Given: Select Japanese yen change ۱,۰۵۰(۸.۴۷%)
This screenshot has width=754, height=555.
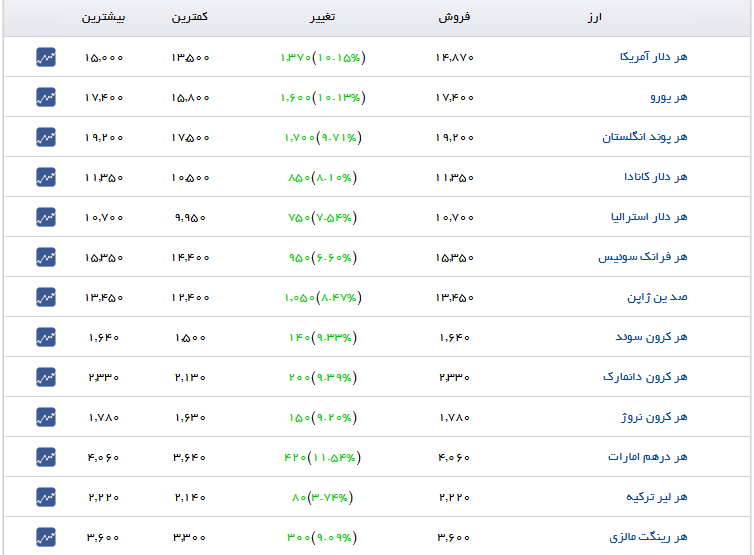Looking at the screenshot, I should click(x=323, y=298).
